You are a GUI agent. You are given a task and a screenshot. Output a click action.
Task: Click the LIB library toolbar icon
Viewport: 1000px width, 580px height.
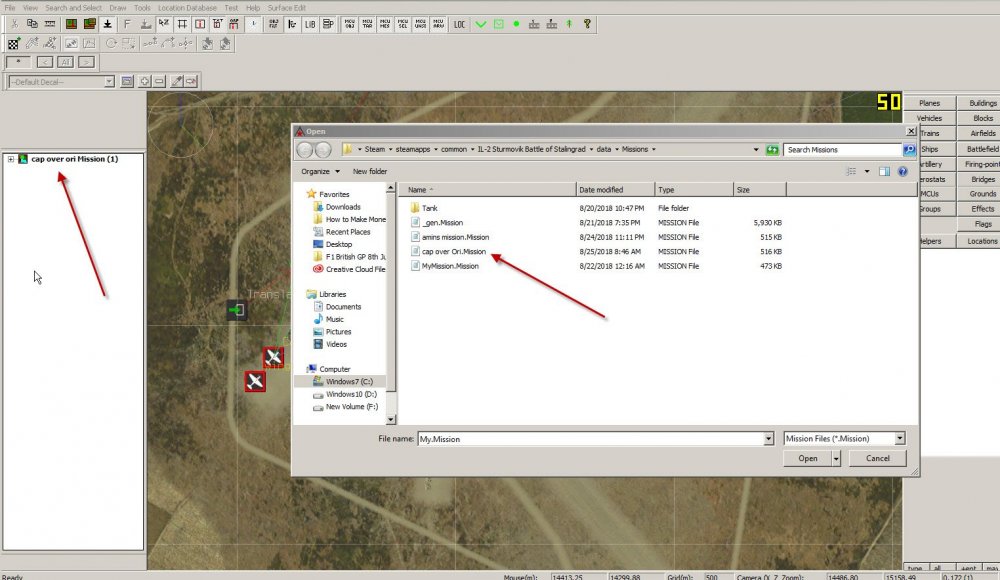pyautogui.click(x=310, y=23)
